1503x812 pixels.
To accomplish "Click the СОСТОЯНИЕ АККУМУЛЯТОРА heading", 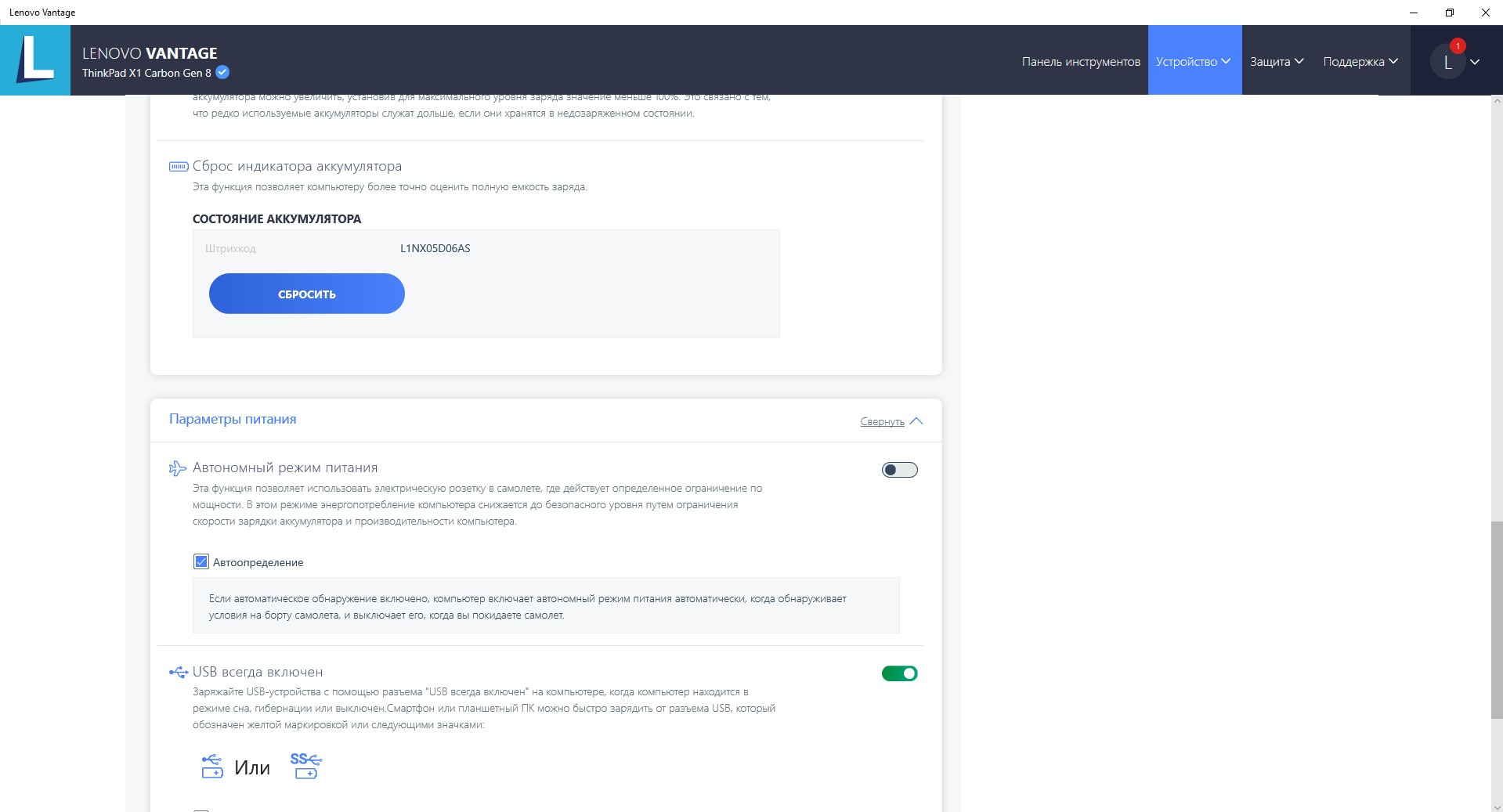I will (277, 218).
